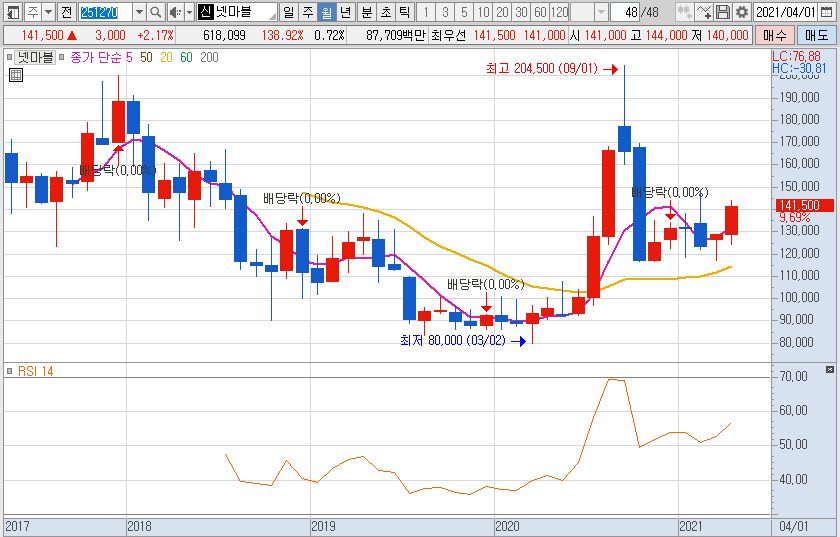Screen dimensions: 840x537
Task: Switch chart to weekly (주) period
Action: tap(308, 12)
